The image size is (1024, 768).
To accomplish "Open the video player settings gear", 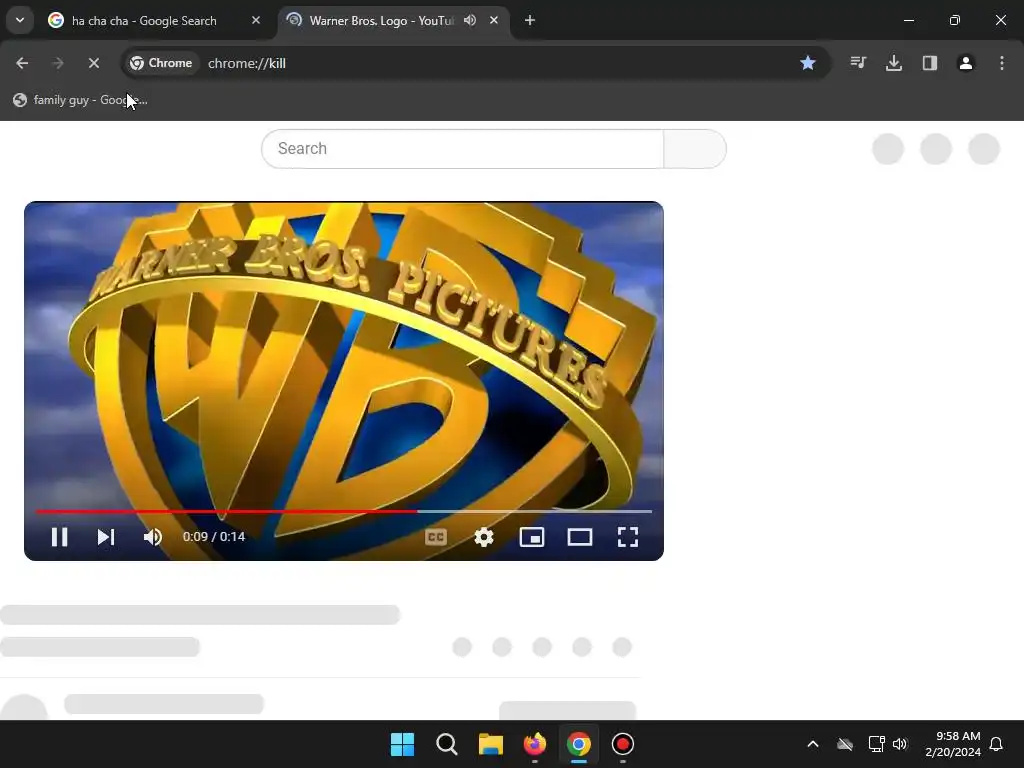I will [x=484, y=537].
